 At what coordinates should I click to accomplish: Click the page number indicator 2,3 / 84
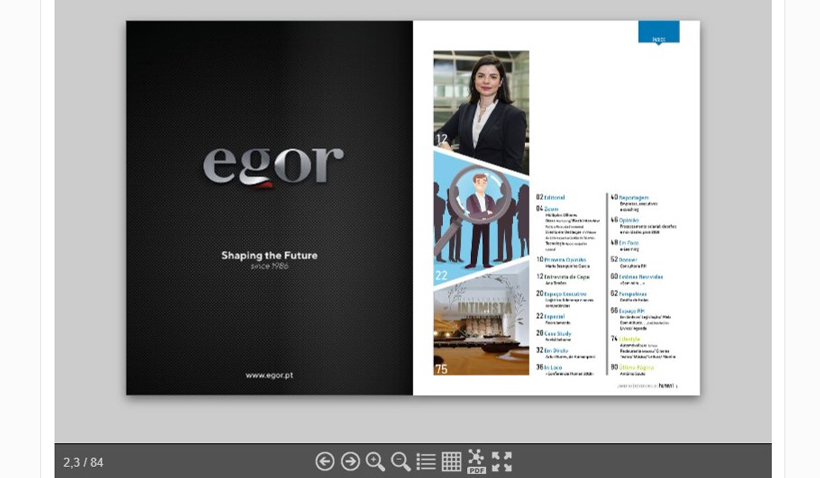click(x=83, y=462)
